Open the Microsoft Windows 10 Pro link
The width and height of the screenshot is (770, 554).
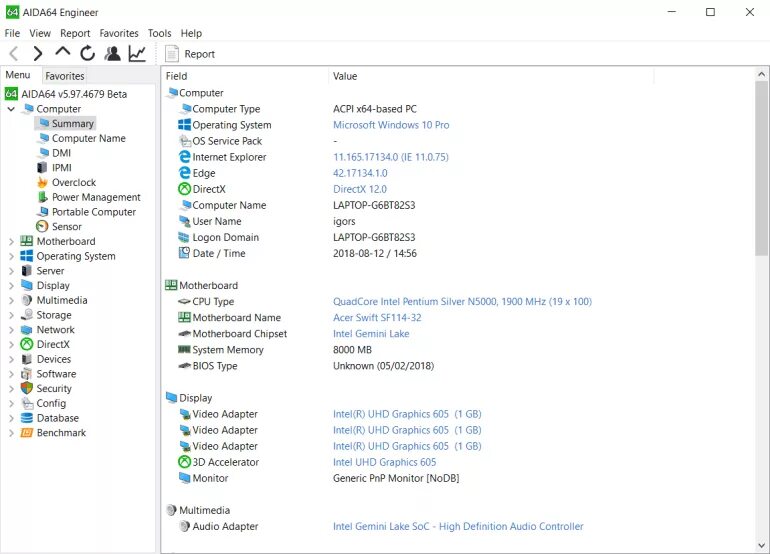[x=391, y=125]
